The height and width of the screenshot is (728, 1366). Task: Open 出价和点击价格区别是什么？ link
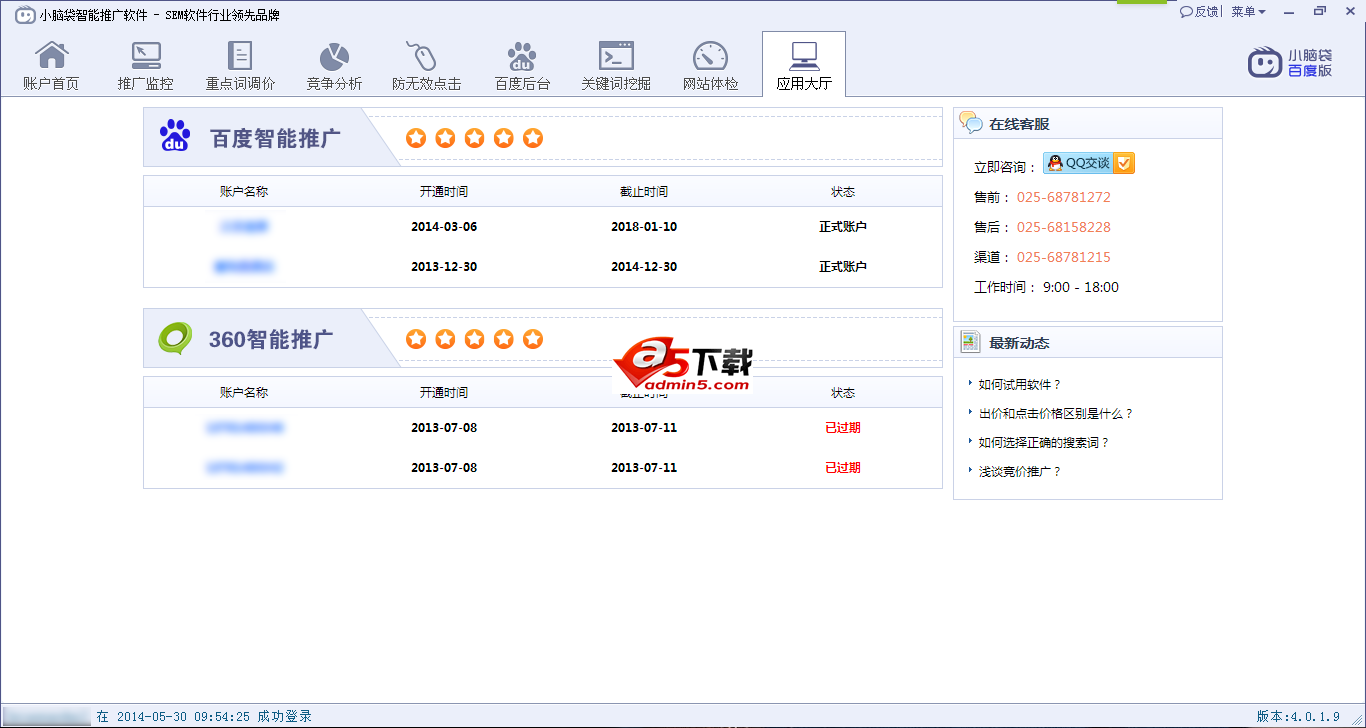pyautogui.click(x=1056, y=413)
